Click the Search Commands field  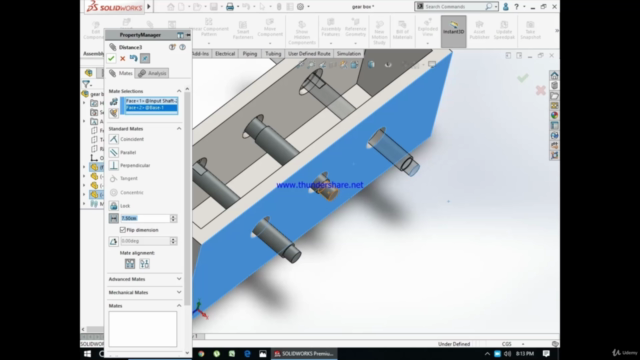tap(454, 7)
